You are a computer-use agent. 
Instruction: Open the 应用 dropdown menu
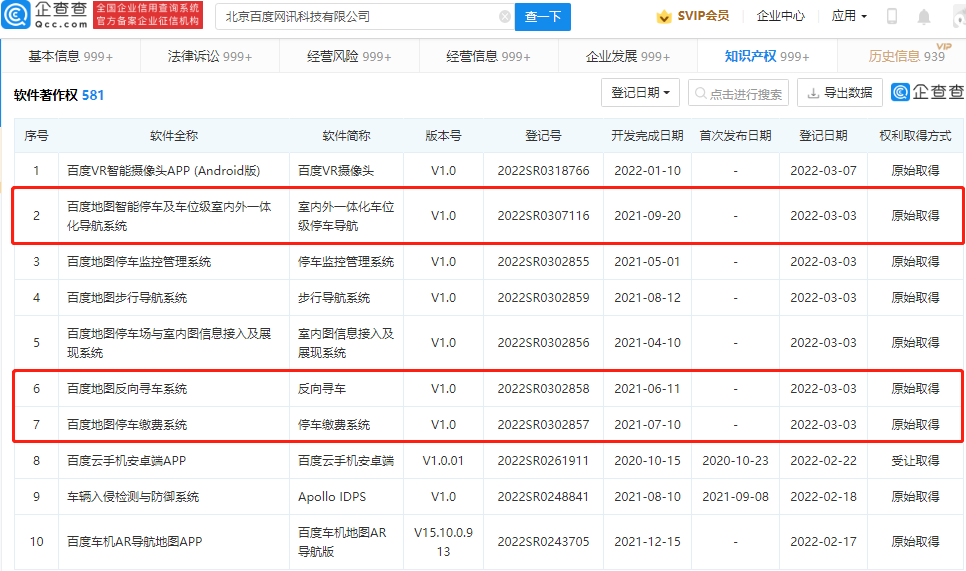849,16
